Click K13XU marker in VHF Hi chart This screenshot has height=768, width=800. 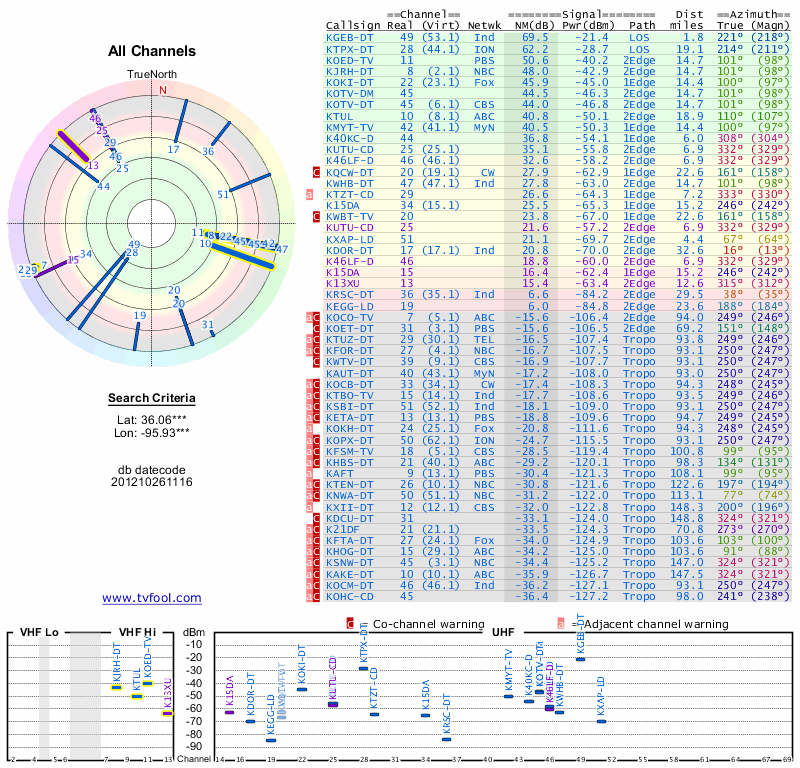168,713
